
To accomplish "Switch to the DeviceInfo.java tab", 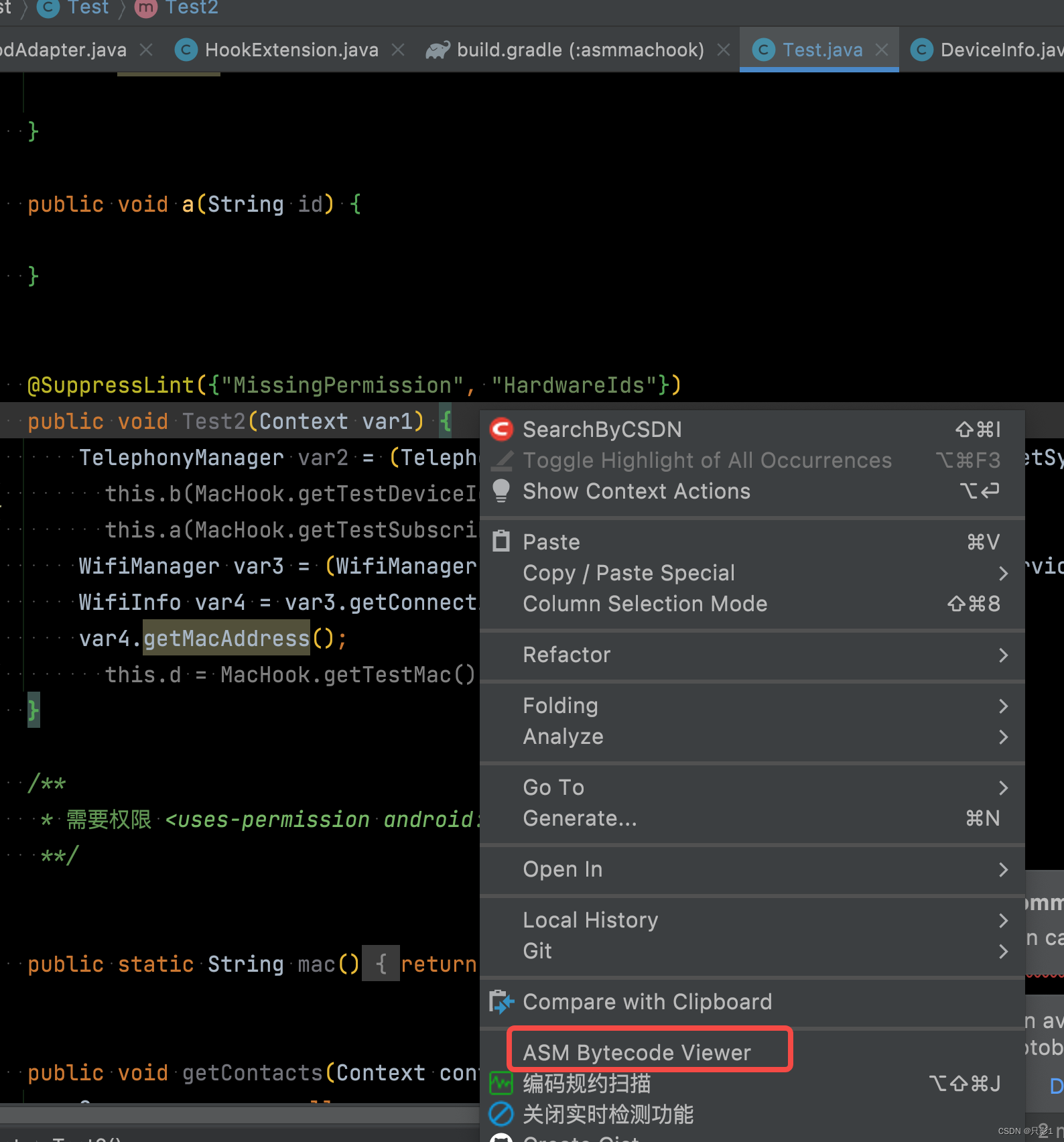I will pos(1002,50).
